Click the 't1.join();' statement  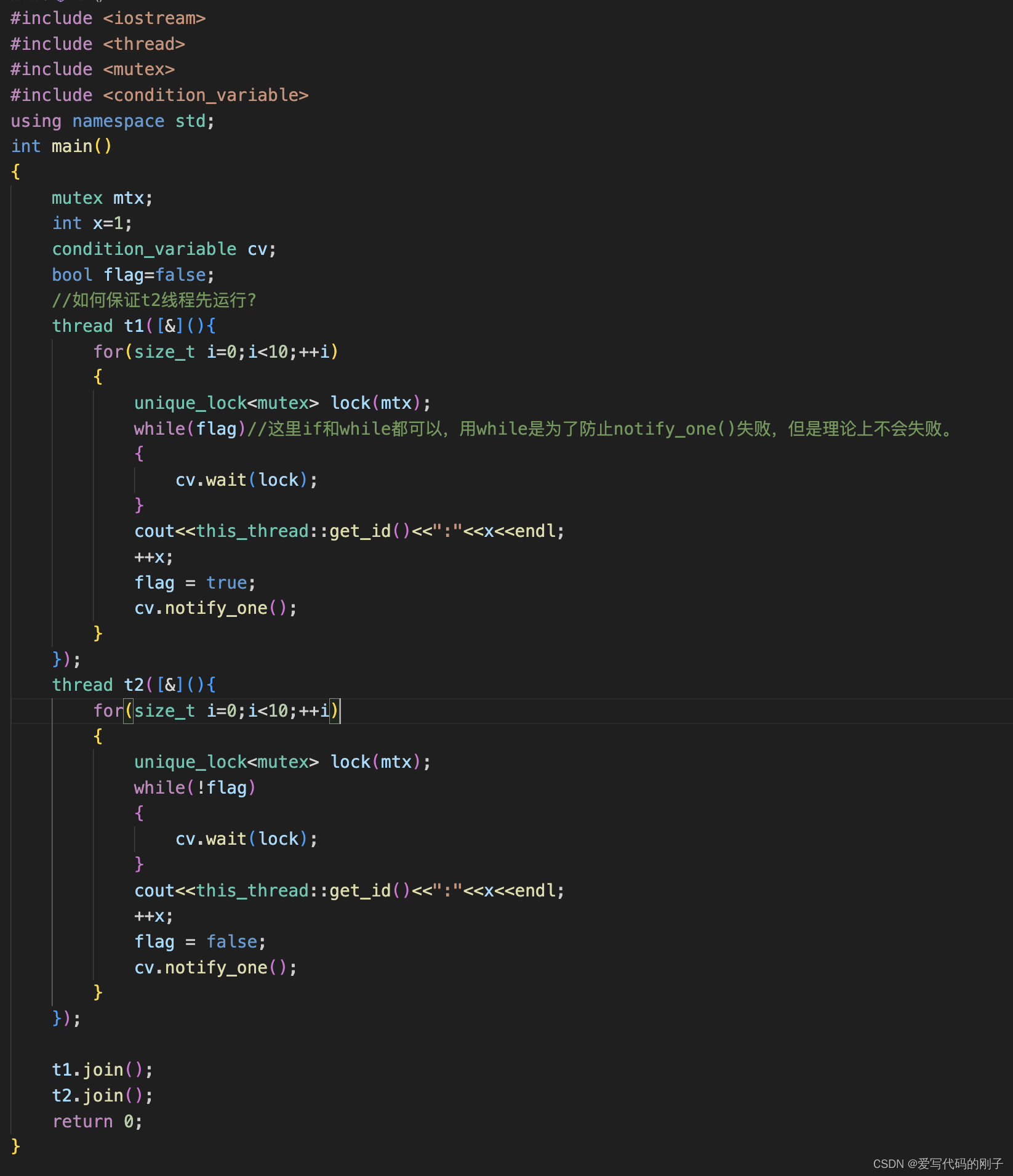coord(103,1070)
